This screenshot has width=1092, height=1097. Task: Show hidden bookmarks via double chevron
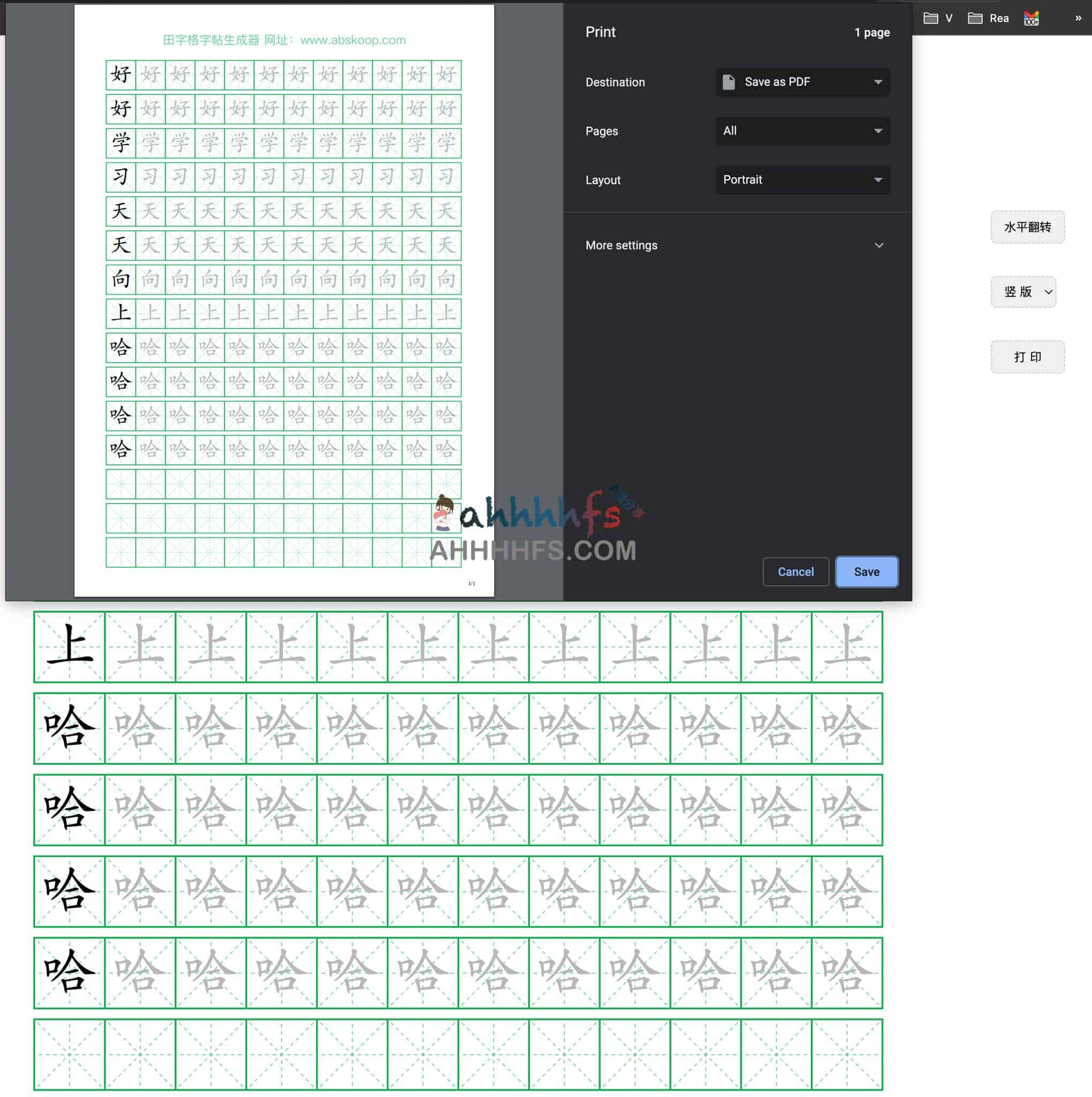click(x=1078, y=18)
